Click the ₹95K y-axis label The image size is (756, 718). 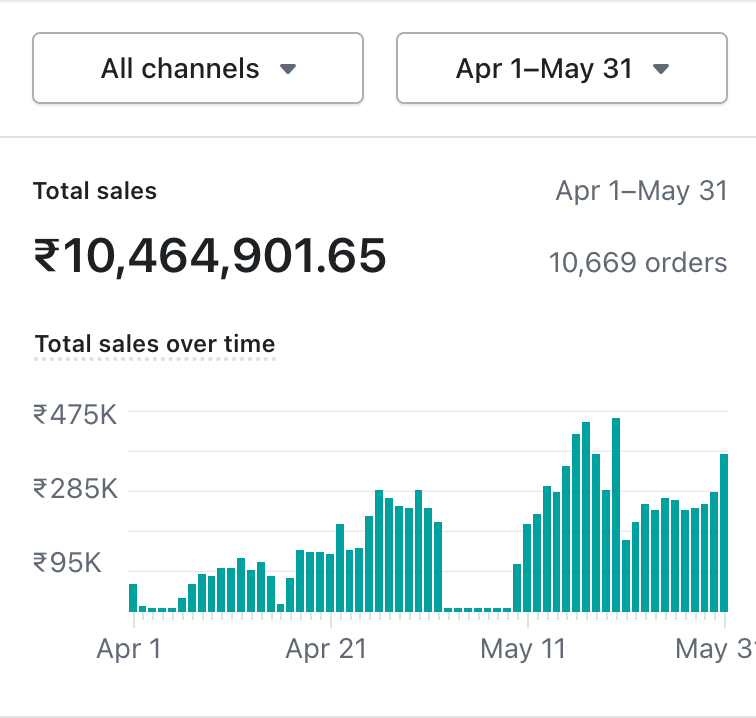click(67, 564)
